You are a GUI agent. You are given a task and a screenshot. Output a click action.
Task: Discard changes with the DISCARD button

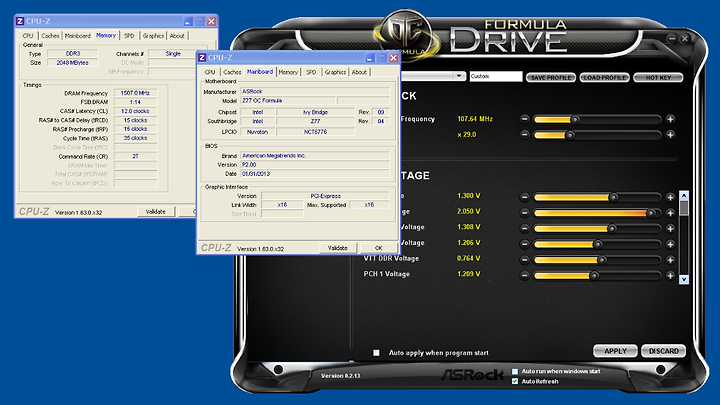pos(664,351)
